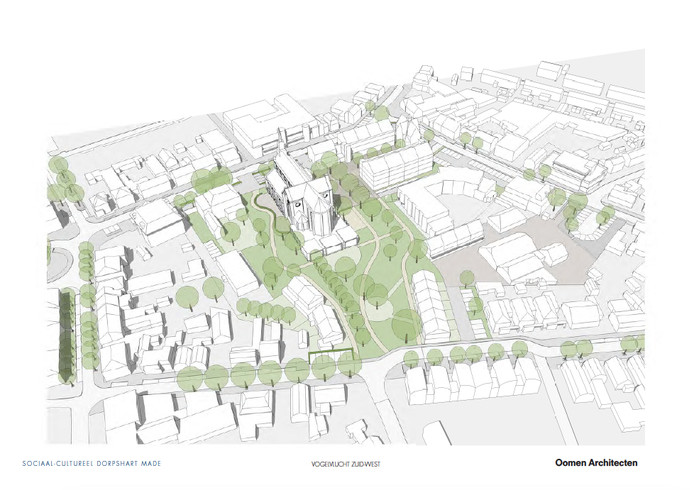Select the Sociaal-Cultureel Dorpshart Made title
Screen dimensions: 694x490
90,463
